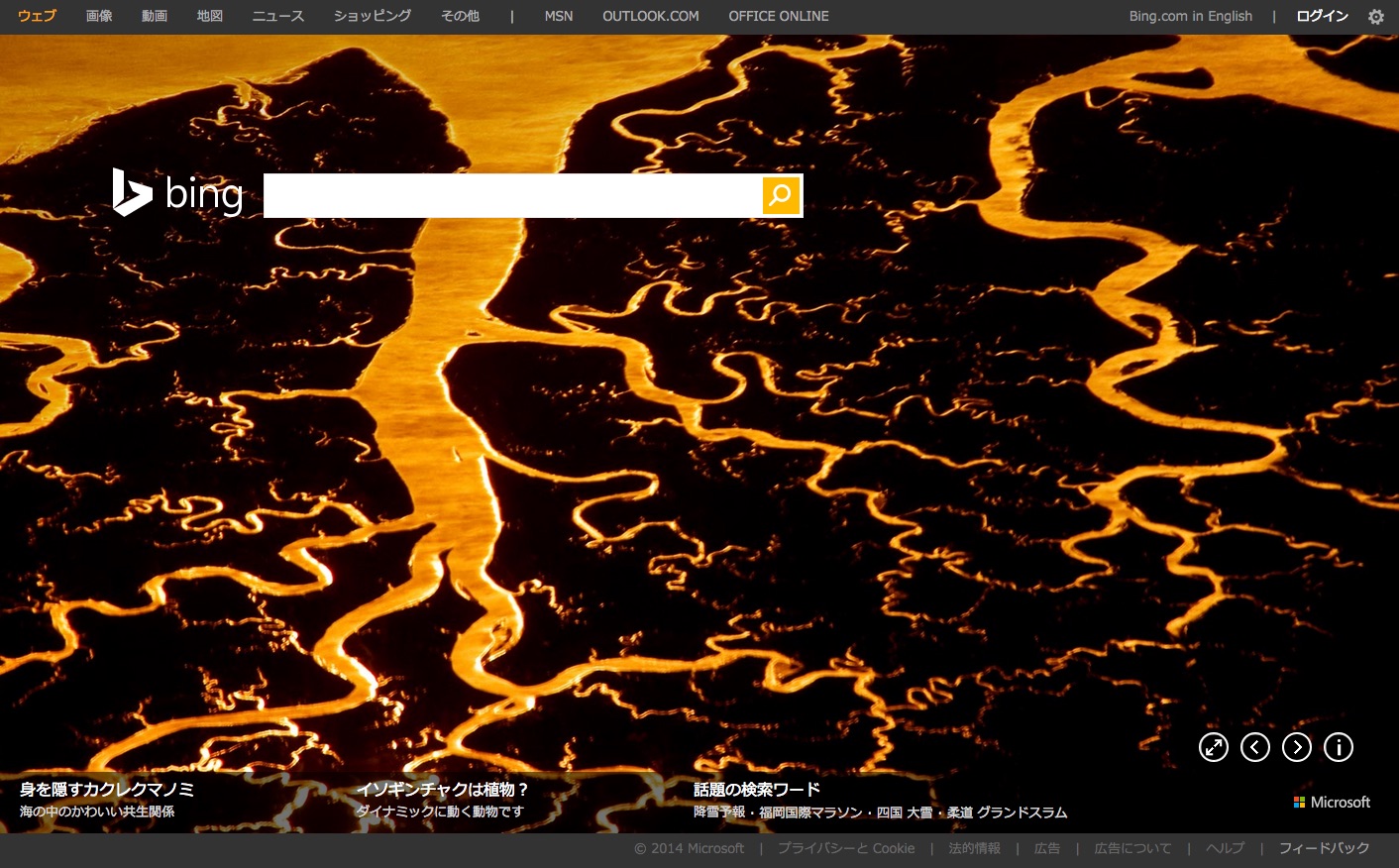This screenshot has height=868, width=1399.
Task: Click the ログイン link
Action: coord(1322,16)
